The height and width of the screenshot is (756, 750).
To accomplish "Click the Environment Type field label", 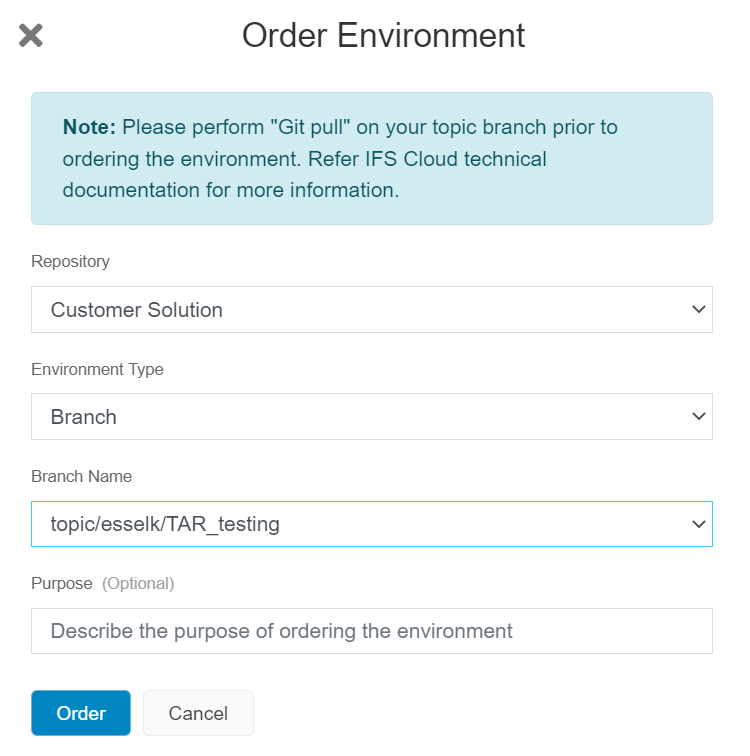I will tap(97, 369).
